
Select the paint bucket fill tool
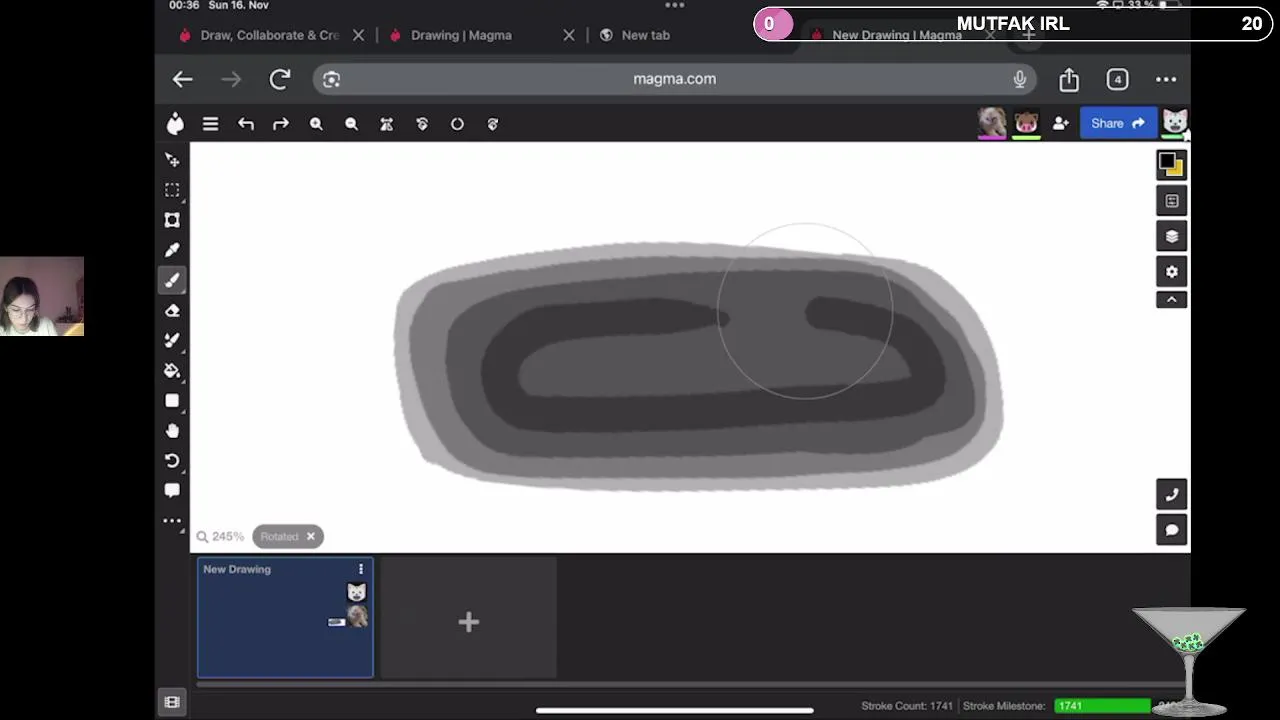click(172, 370)
